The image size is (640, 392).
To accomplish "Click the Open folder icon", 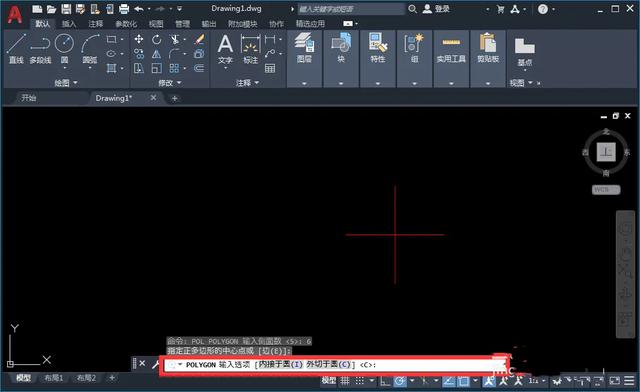I will [51, 9].
